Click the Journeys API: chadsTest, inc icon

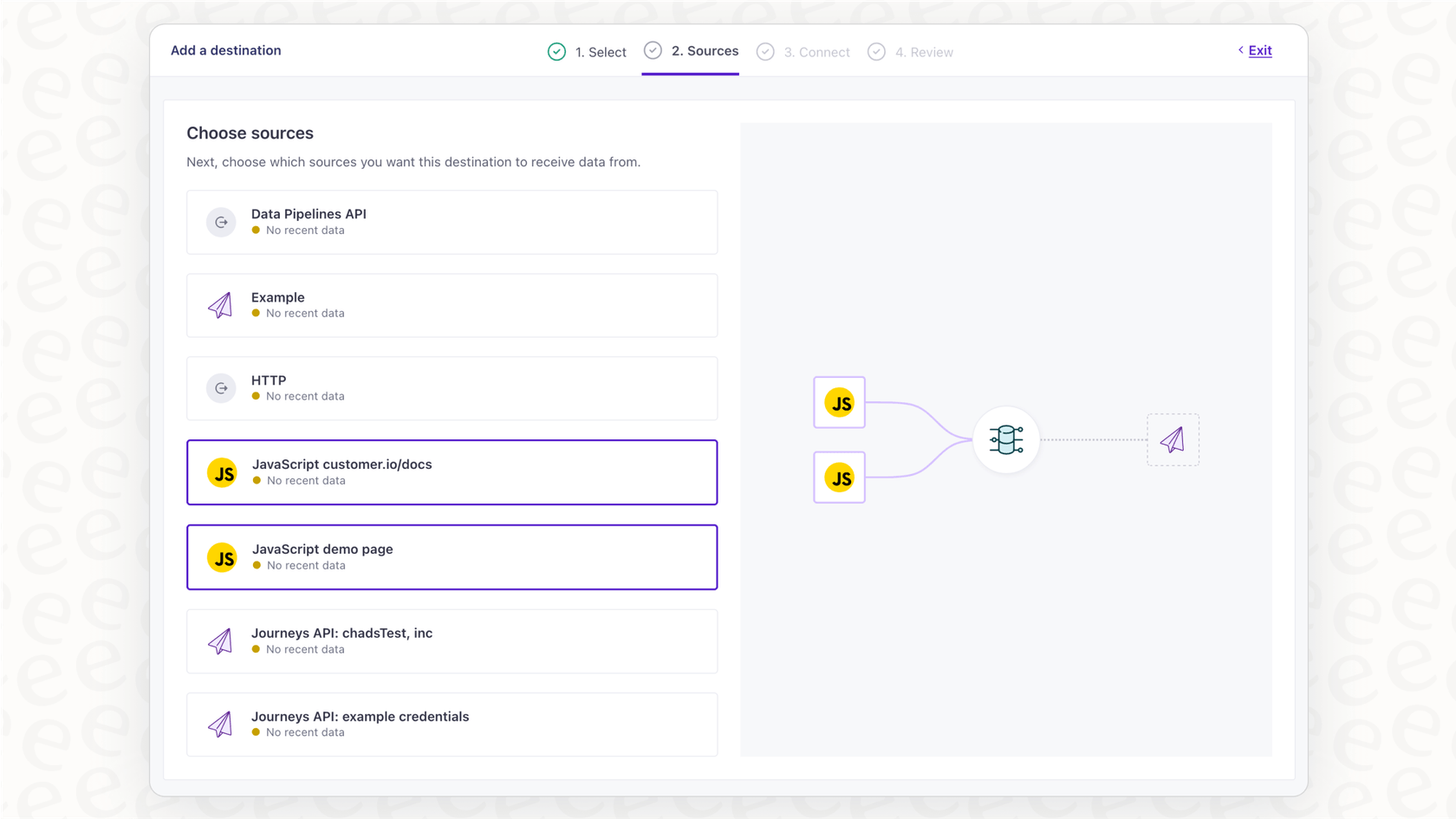click(221, 641)
